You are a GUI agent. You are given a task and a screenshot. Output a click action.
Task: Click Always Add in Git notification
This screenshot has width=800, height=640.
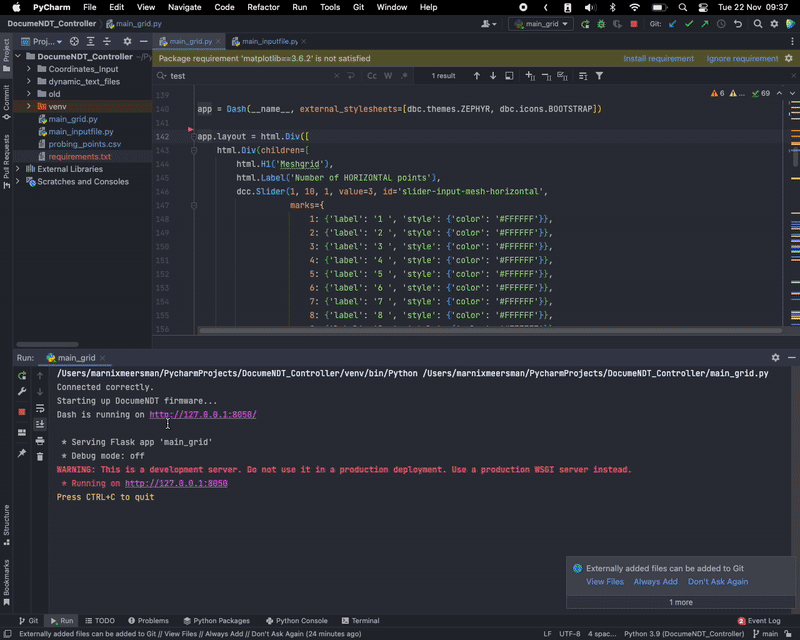(656, 581)
